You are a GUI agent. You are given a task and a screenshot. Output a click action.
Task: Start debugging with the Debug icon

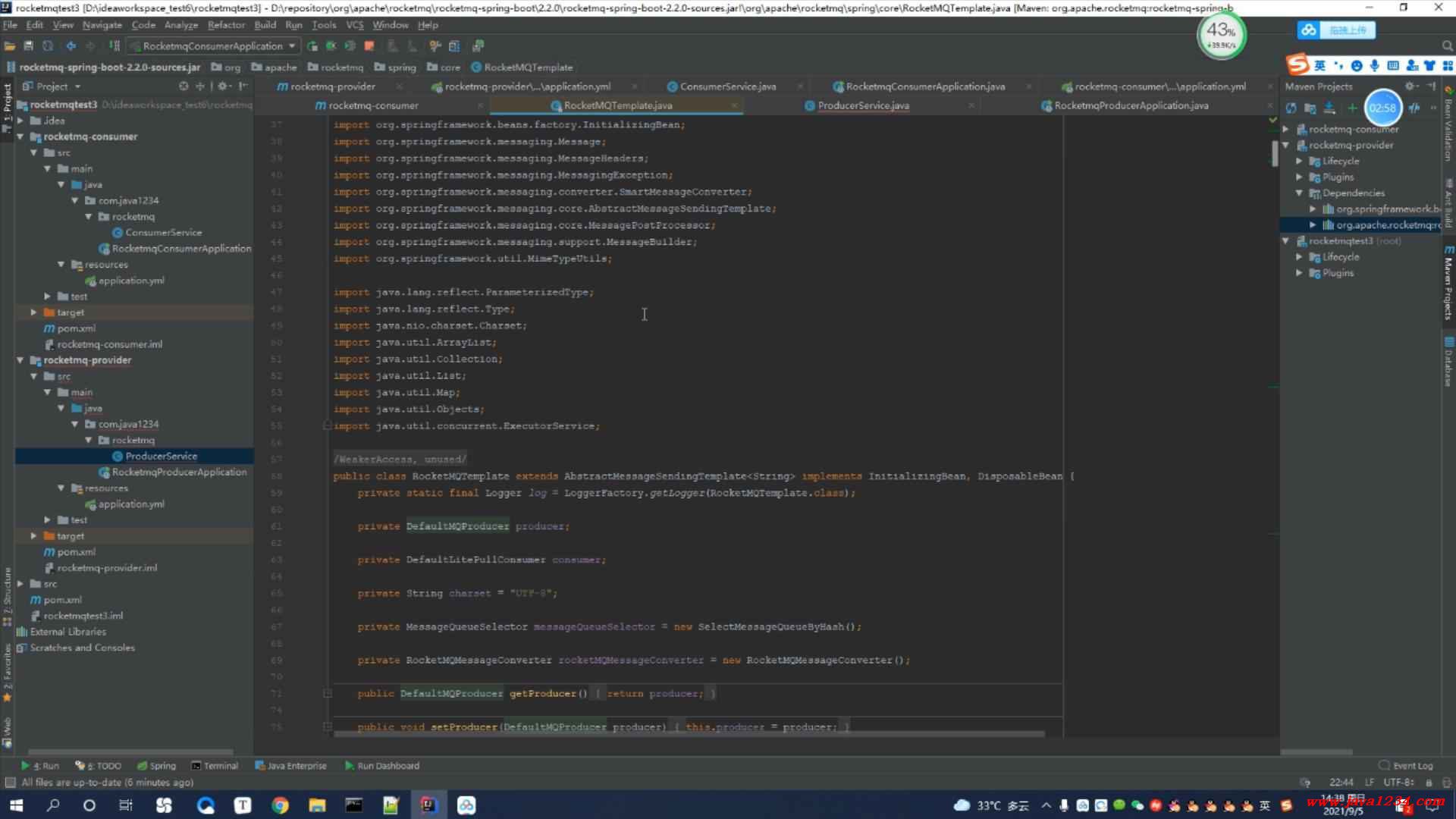331,46
